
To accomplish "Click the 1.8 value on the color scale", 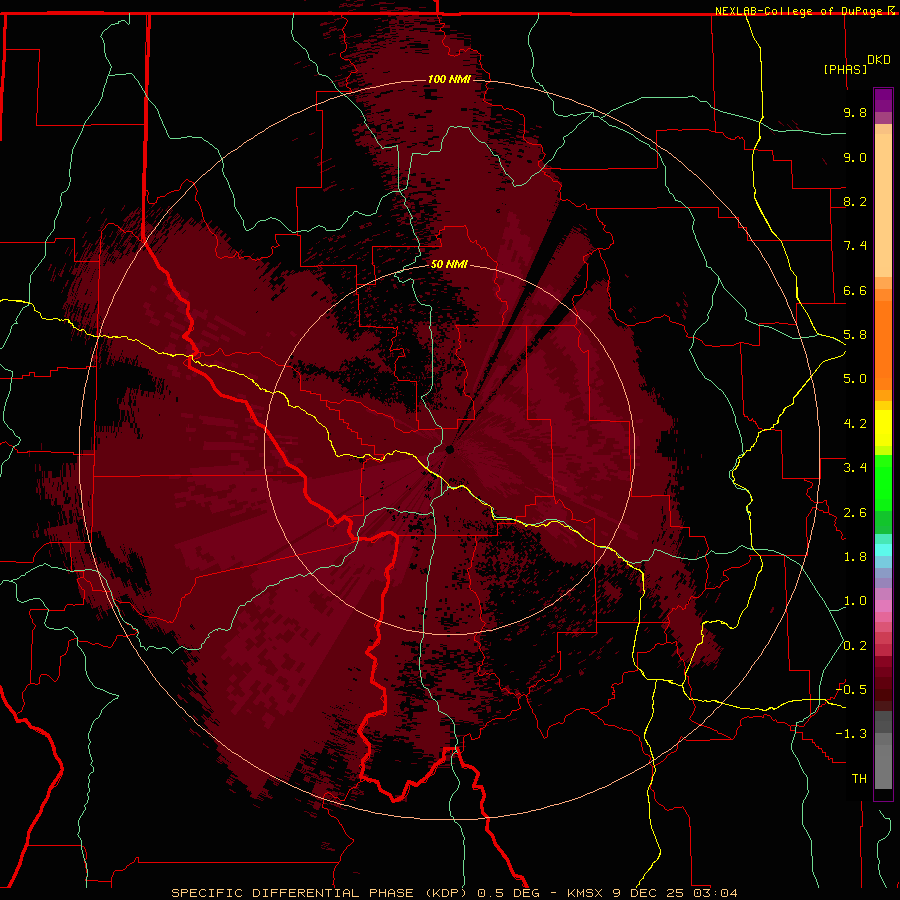I will 855,557.
